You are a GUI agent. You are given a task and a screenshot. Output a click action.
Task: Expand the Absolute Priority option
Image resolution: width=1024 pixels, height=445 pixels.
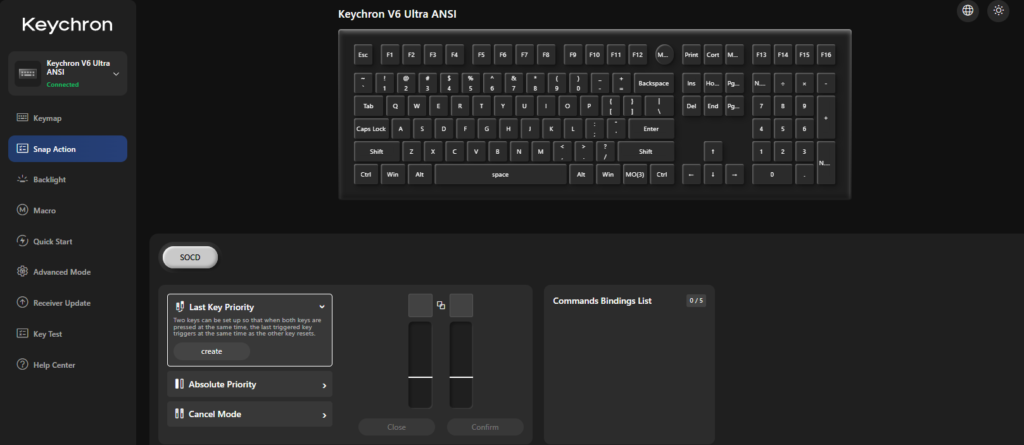tap(249, 384)
